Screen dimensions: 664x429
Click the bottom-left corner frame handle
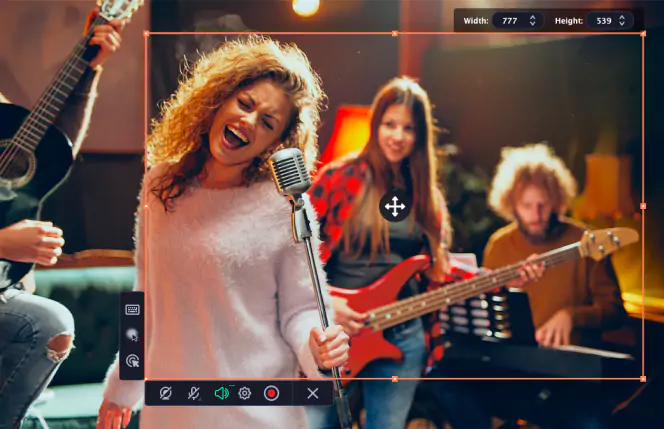click(146, 379)
